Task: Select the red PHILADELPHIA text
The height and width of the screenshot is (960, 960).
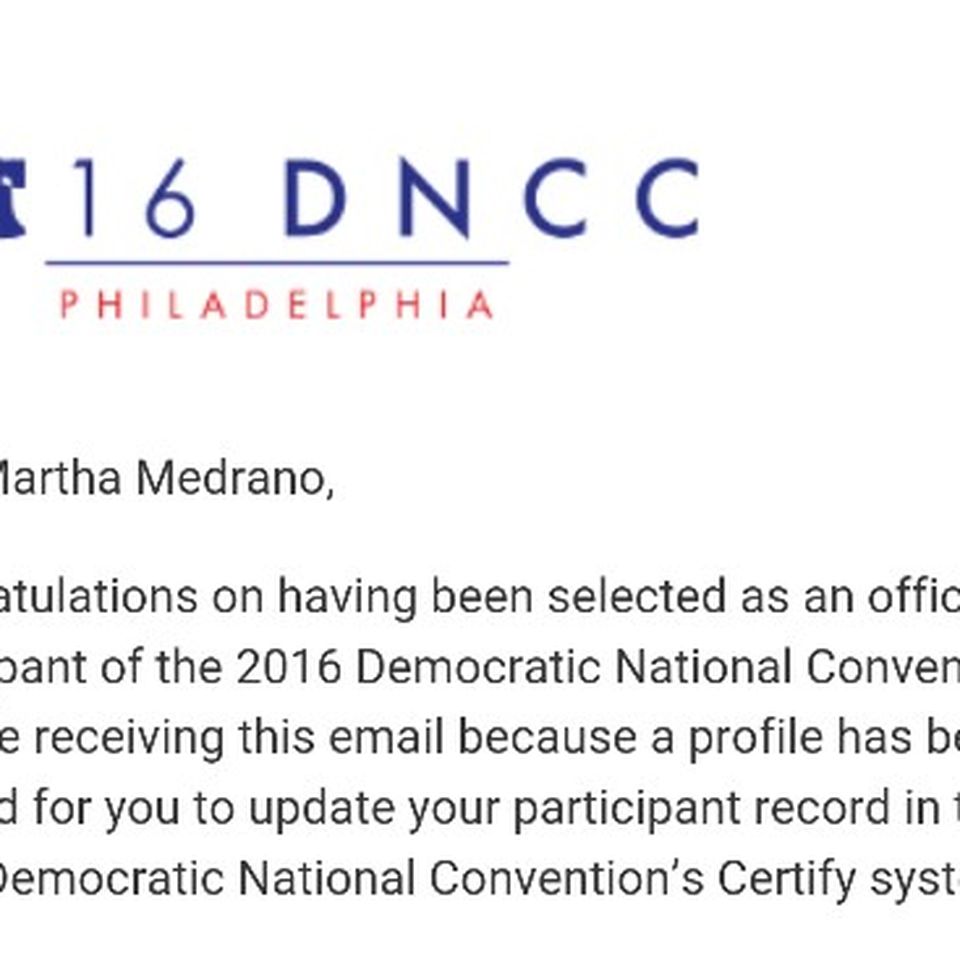Action: click(277, 304)
